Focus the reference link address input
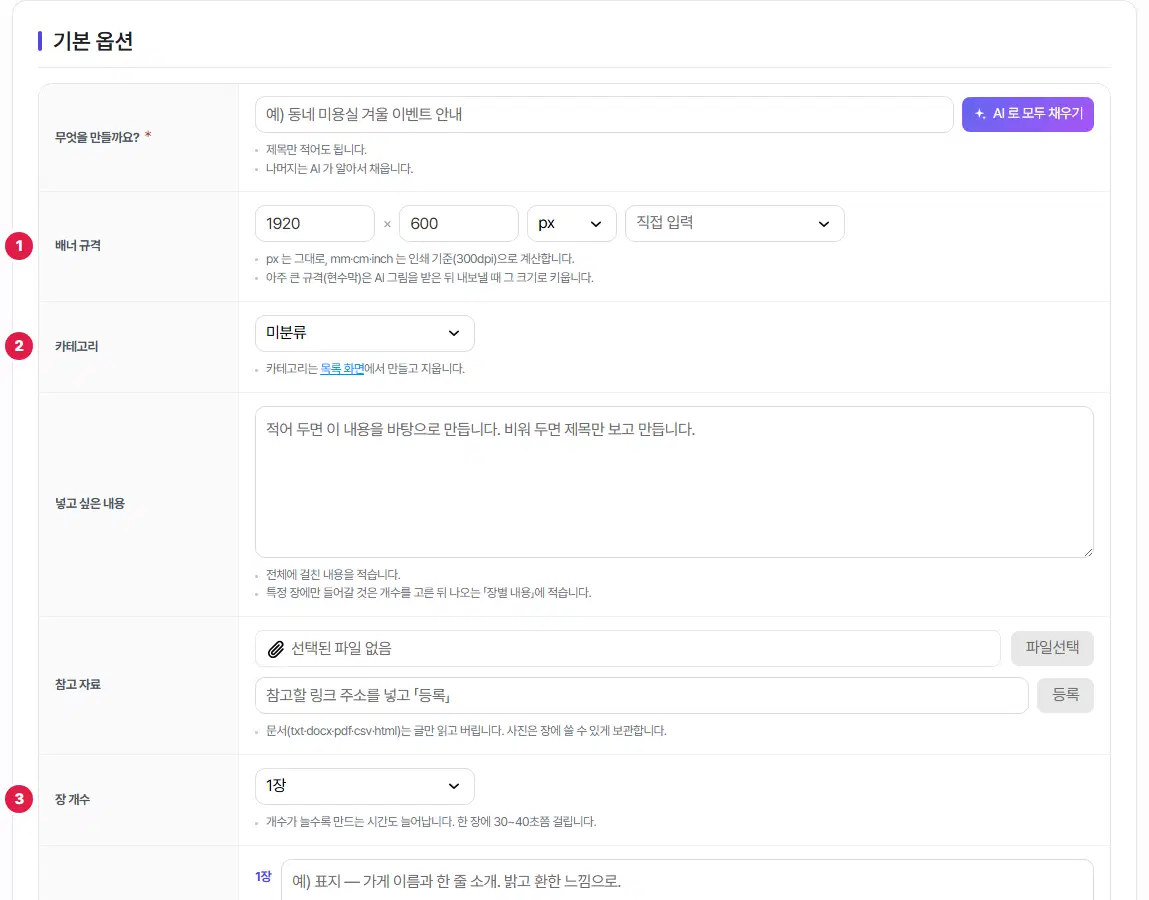This screenshot has width=1149, height=900. pyautogui.click(x=641, y=696)
